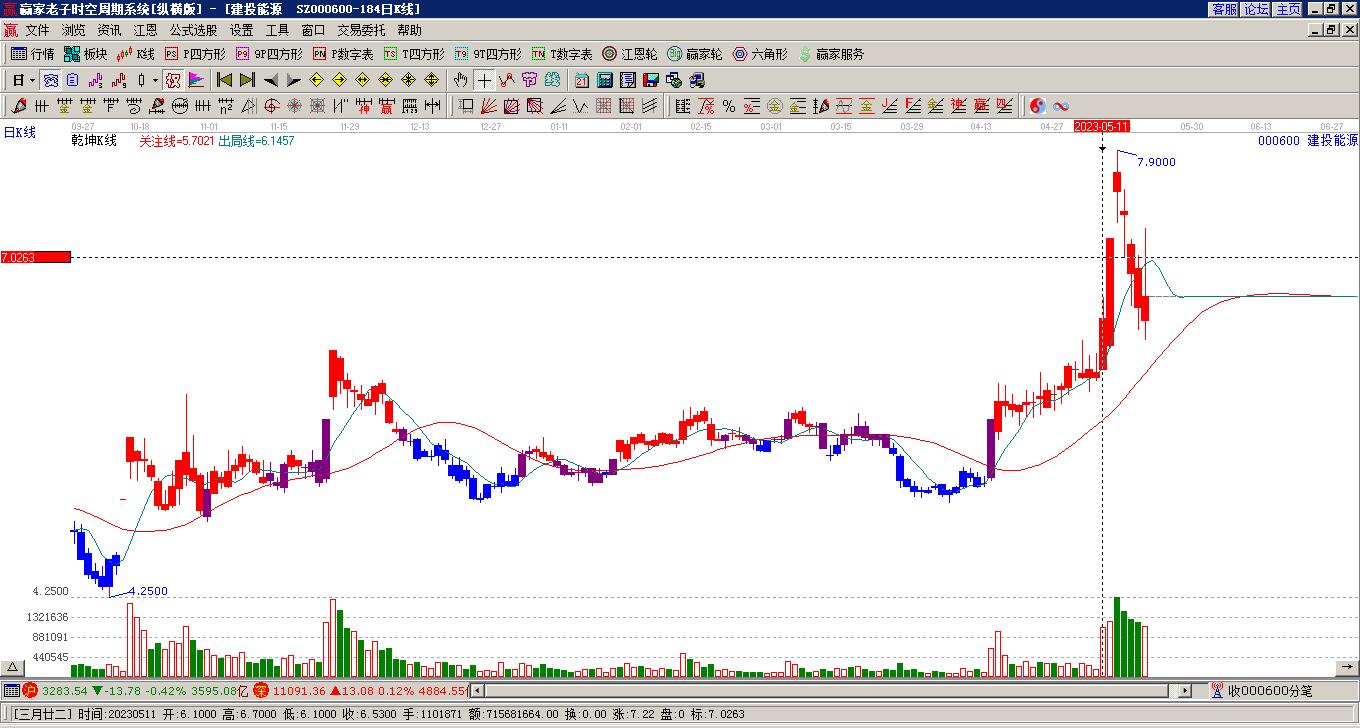Launch the 江恩轮 Gann wheel
The height and width of the screenshot is (728, 1360).
pos(630,54)
